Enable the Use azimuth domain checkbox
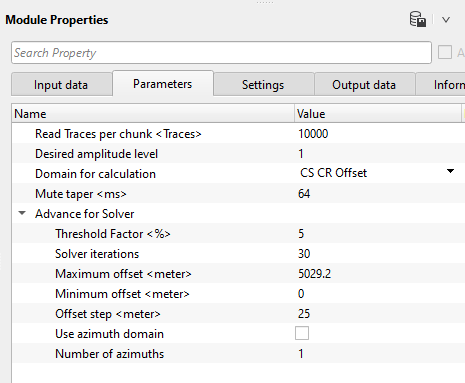This screenshot has height=383, width=465. pyautogui.click(x=302, y=333)
